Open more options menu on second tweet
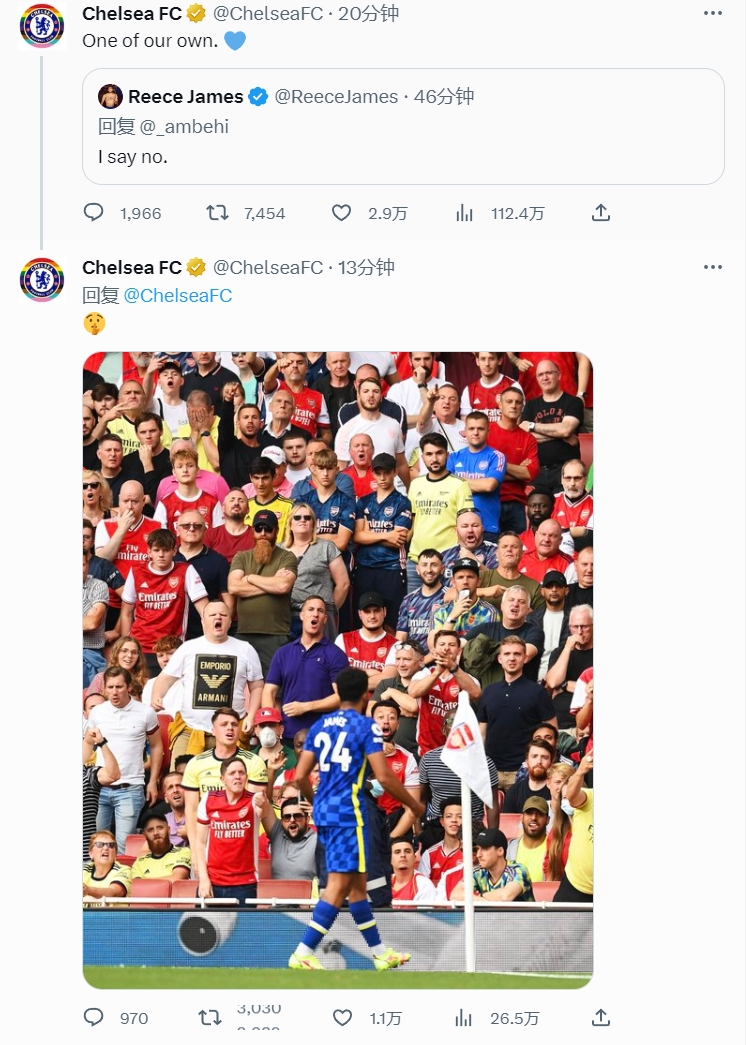 pos(712,267)
